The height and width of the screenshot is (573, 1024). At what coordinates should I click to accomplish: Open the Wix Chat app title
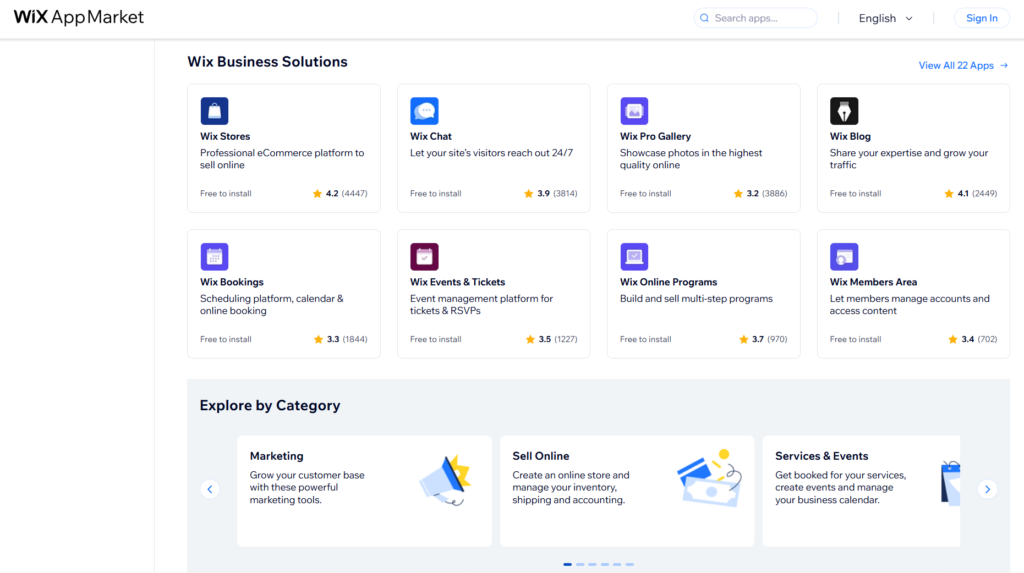point(430,137)
